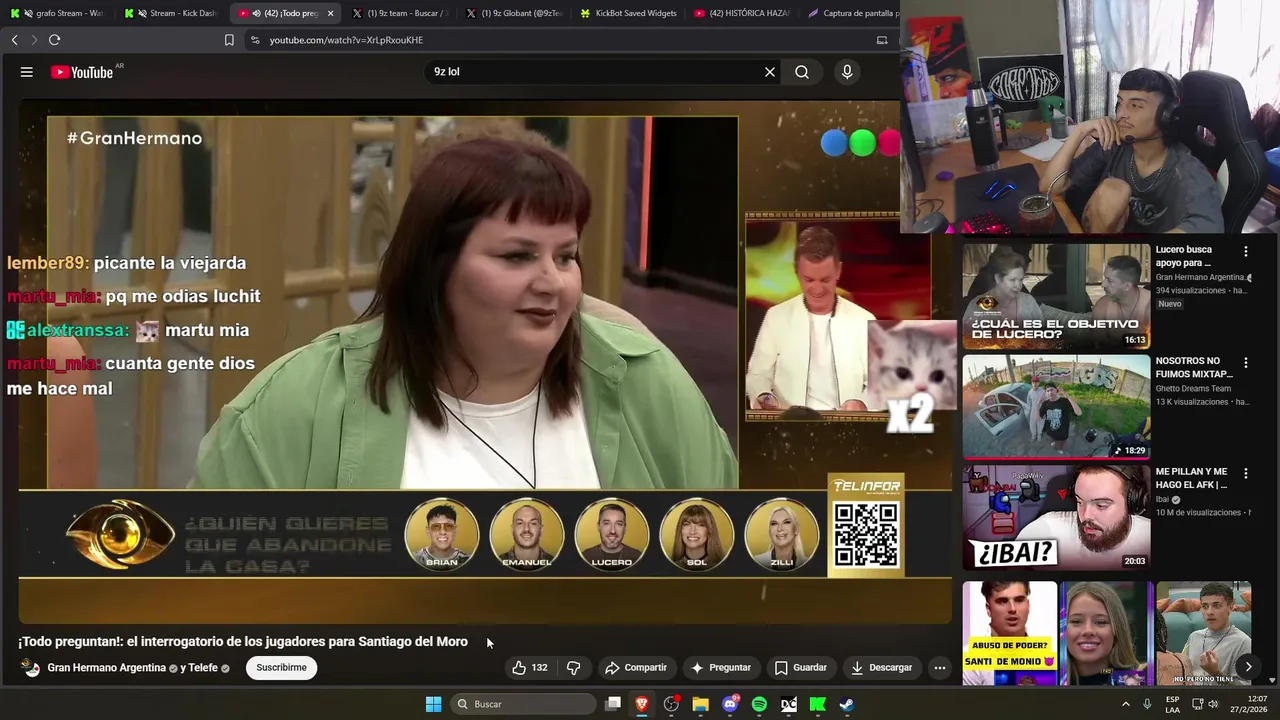Open Kick app from taskbar
Viewport: 1280px width, 720px height.
point(818,704)
